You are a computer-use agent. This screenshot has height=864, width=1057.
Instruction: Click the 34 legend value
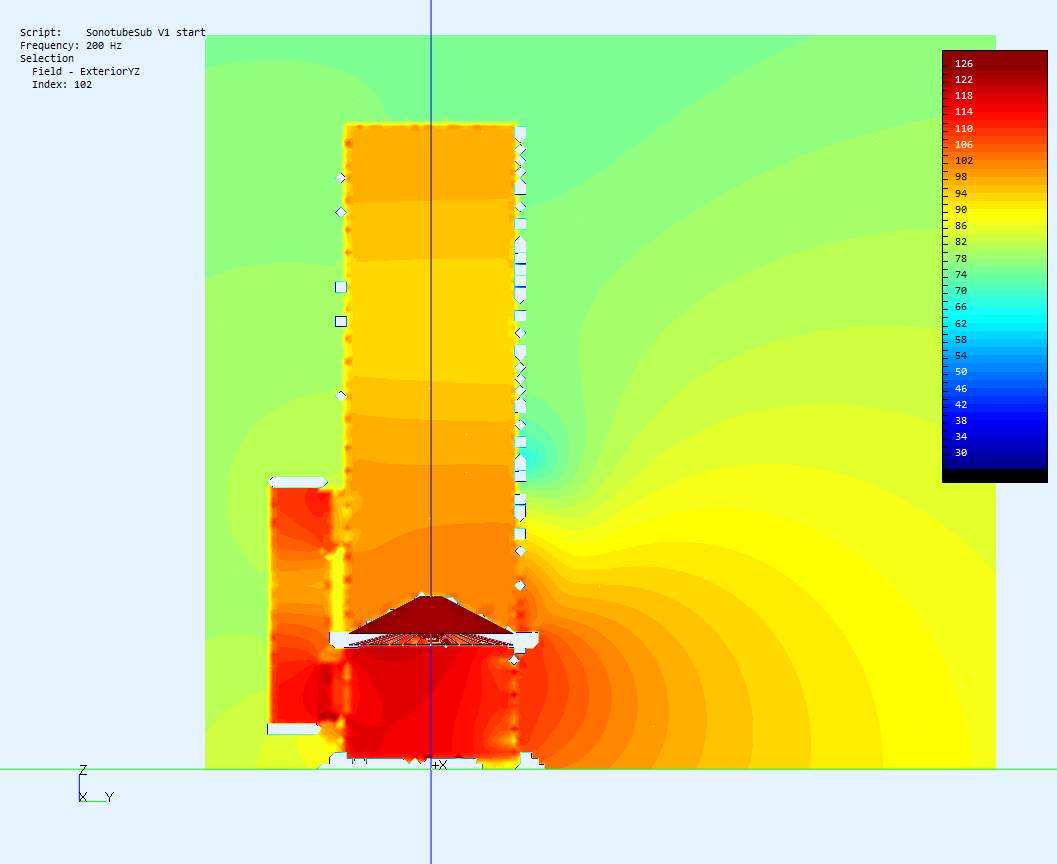point(961,437)
